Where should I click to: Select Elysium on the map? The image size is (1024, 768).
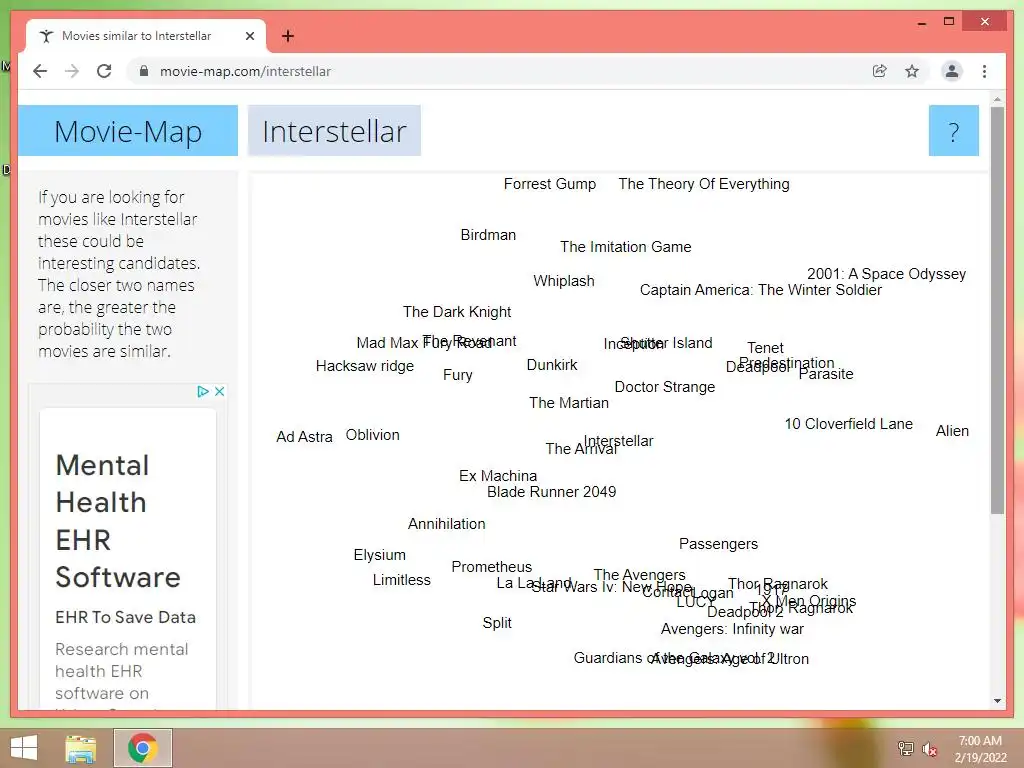coord(379,555)
